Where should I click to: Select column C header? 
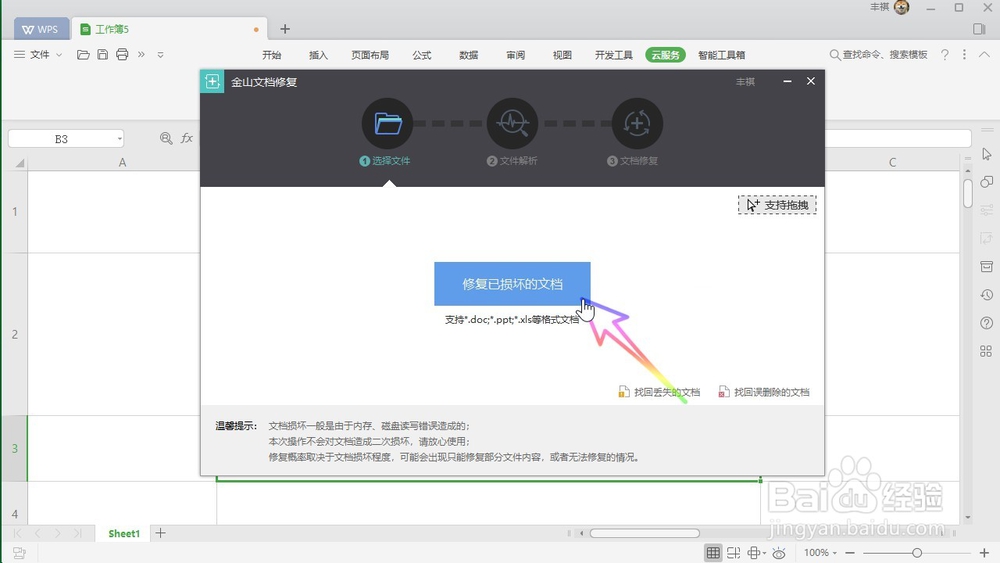coord(892,163)
